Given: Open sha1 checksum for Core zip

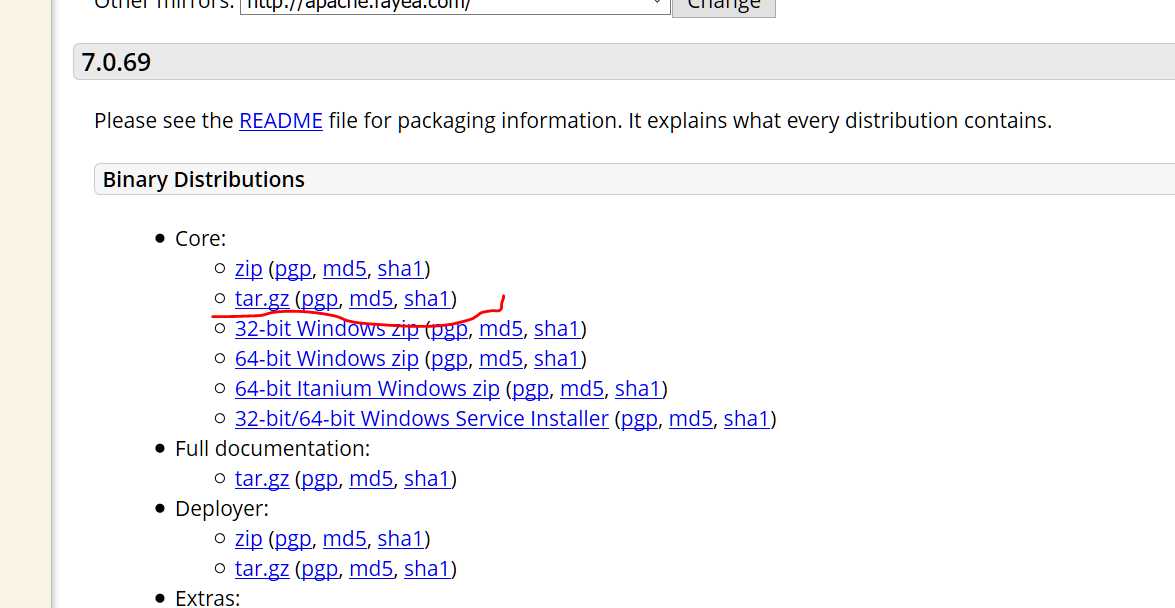Looking at the screenshot, I should pyautogui.click(x=401, y=268).
